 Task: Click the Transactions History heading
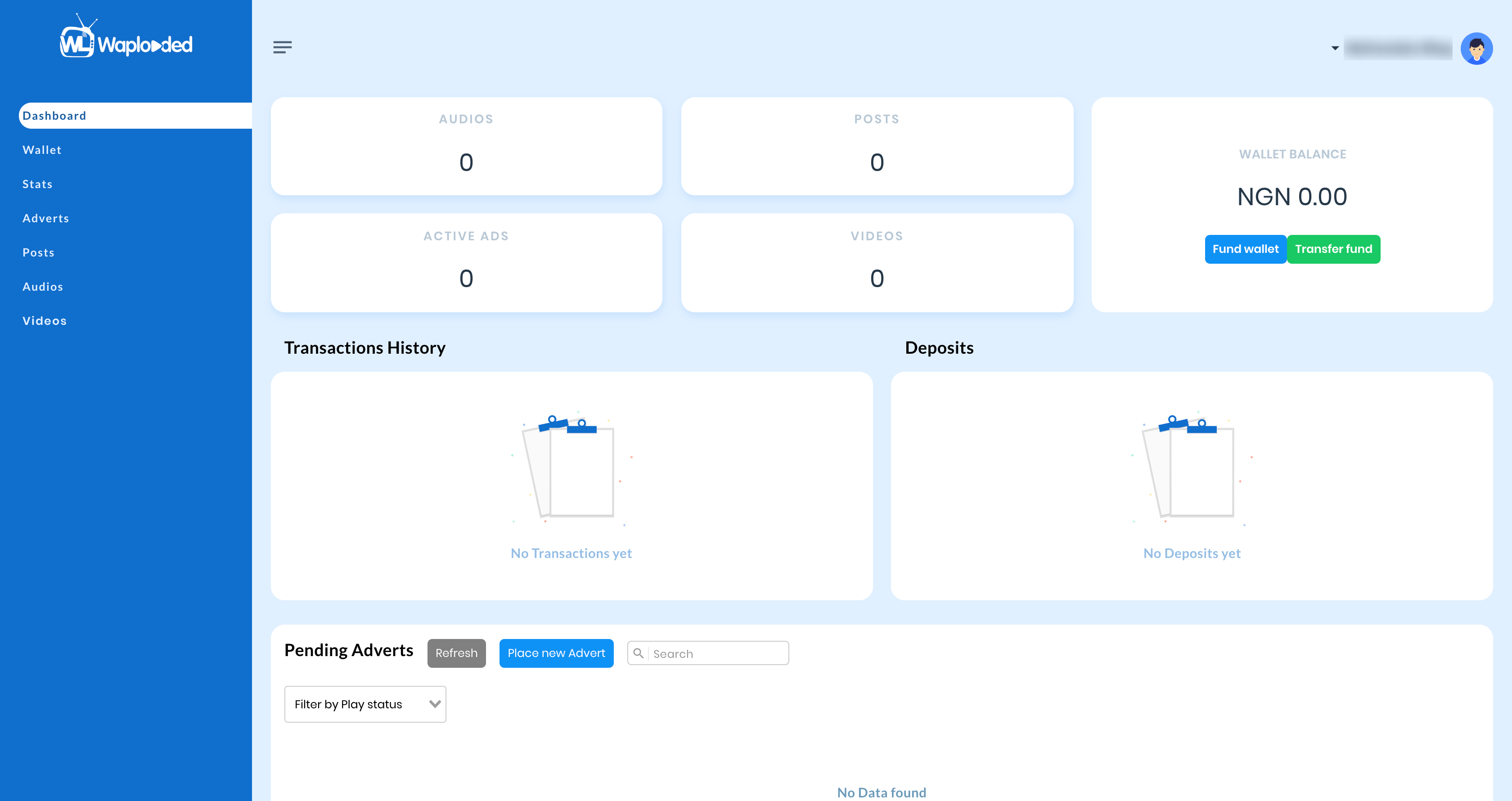pos(364,348)
